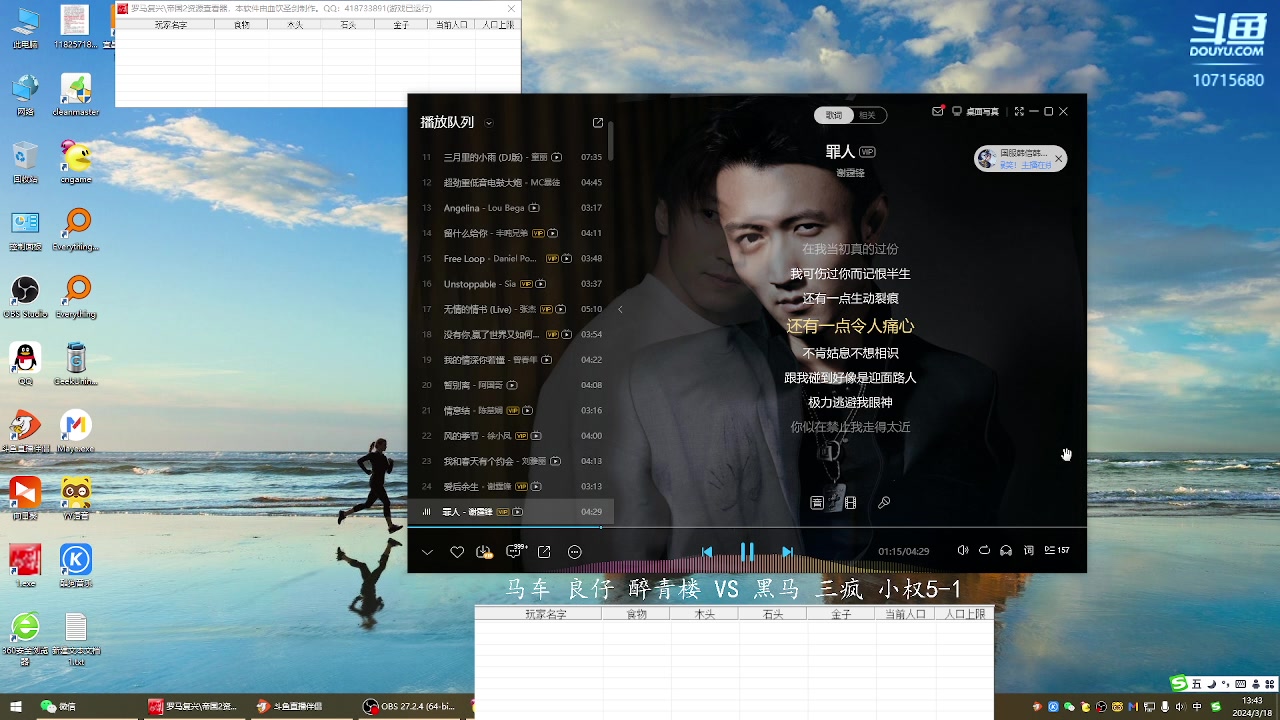Download the current song

point(485,552)
